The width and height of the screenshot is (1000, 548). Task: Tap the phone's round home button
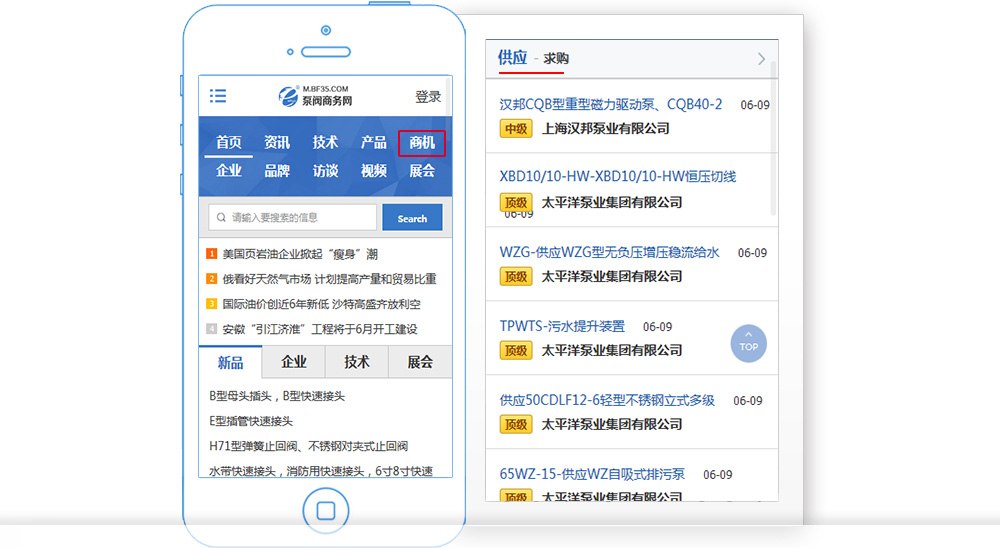click(x=325, y=511)
